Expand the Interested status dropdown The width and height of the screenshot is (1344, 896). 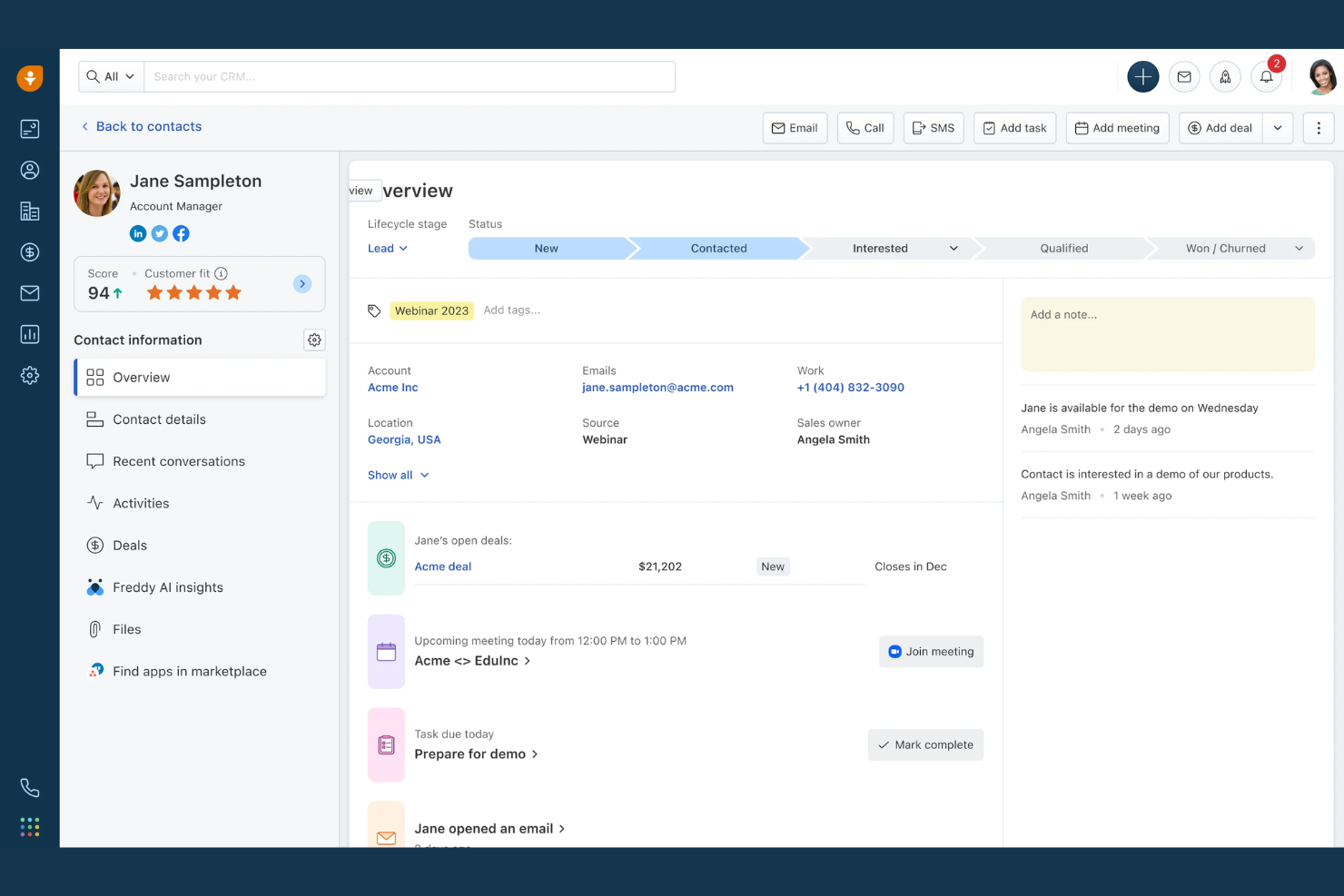click(x=954, y=249)
